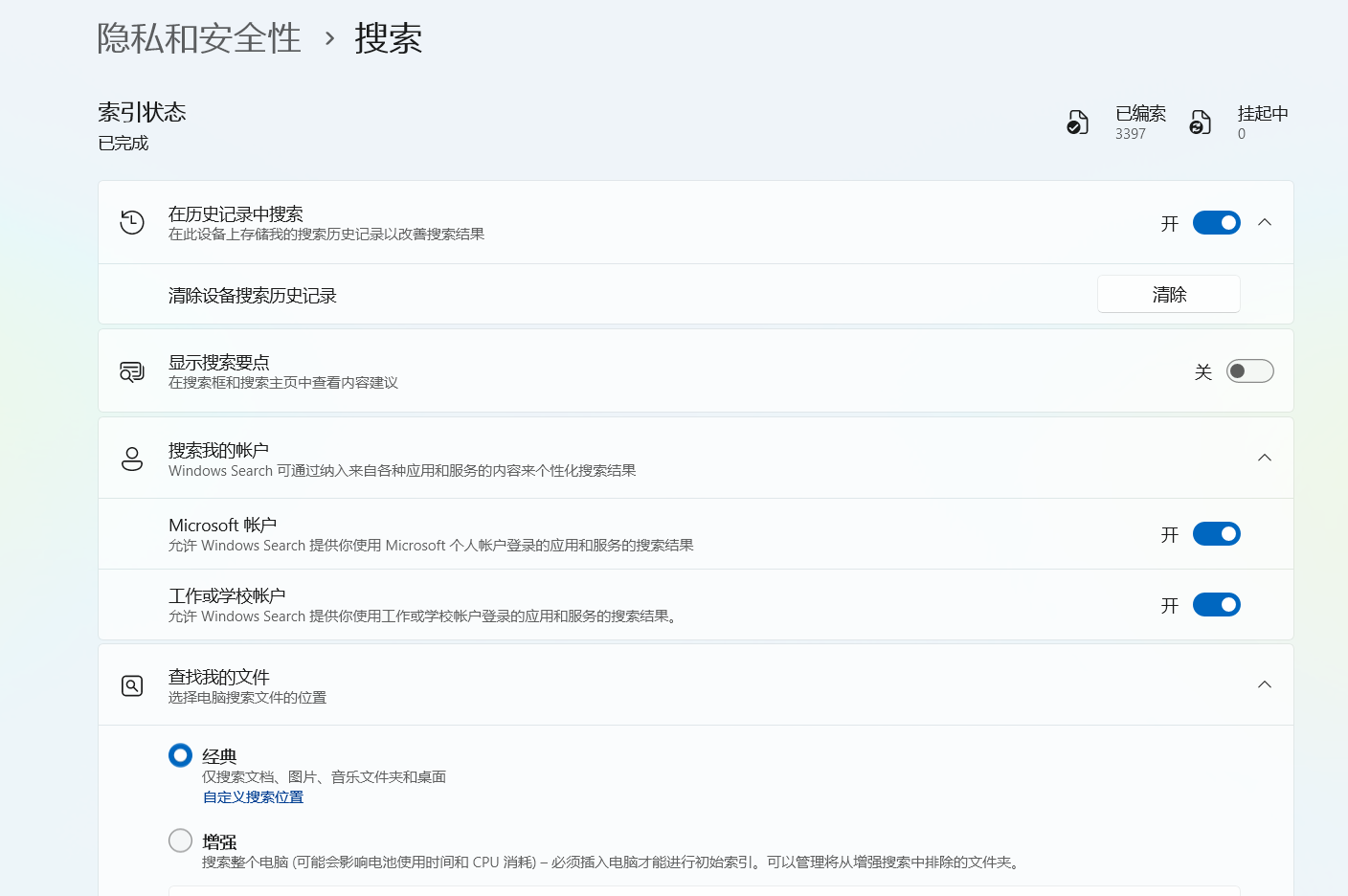This screenshot has width=1348, height=896.
Task: Click the 清除设备搜索历史记录 label
Action: (253, 296)
